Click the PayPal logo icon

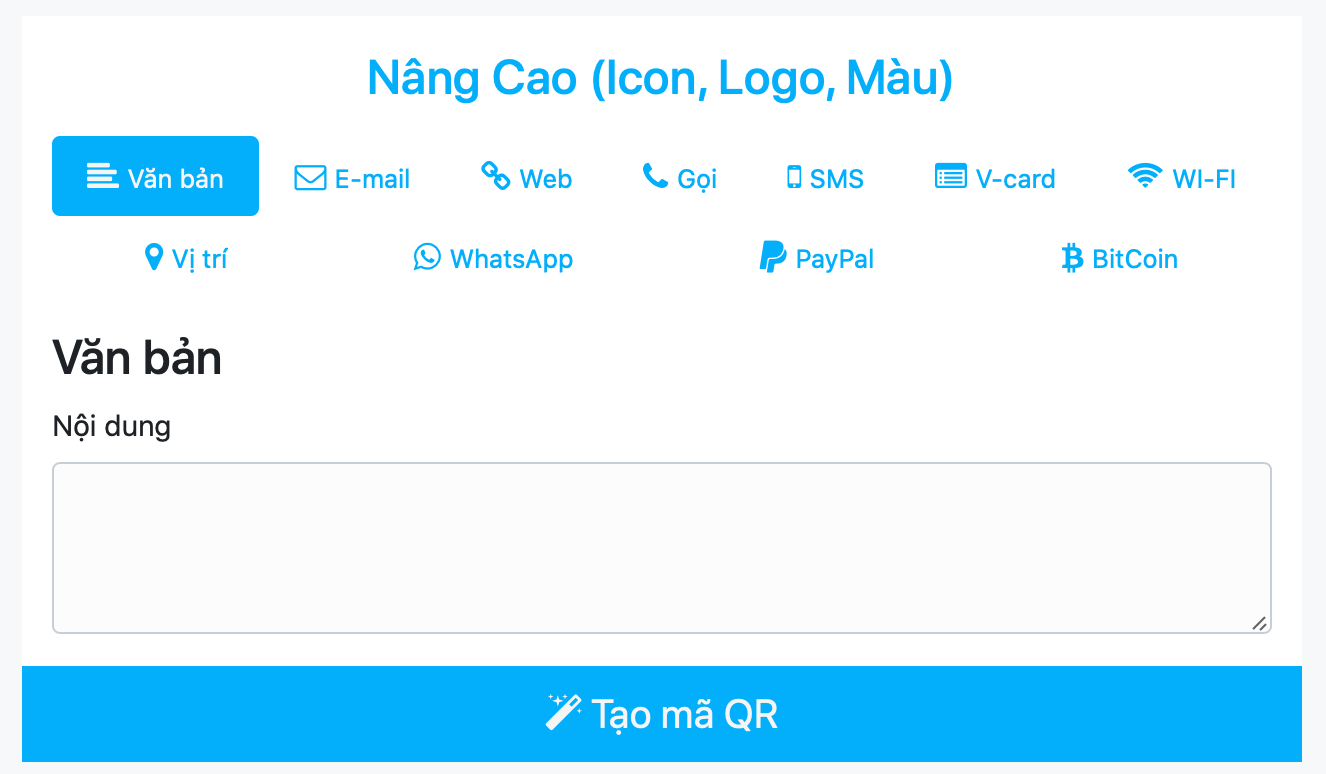pos(772,257)
